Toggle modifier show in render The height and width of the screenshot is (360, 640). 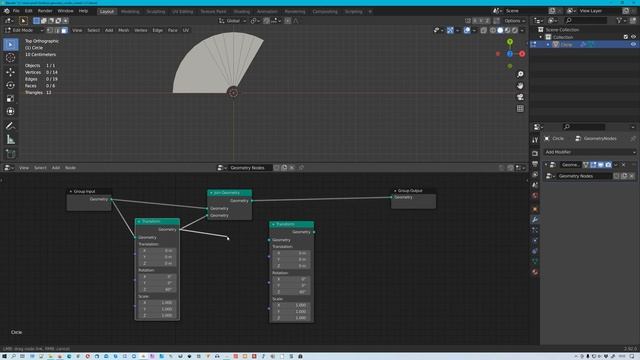coord(608,165)
